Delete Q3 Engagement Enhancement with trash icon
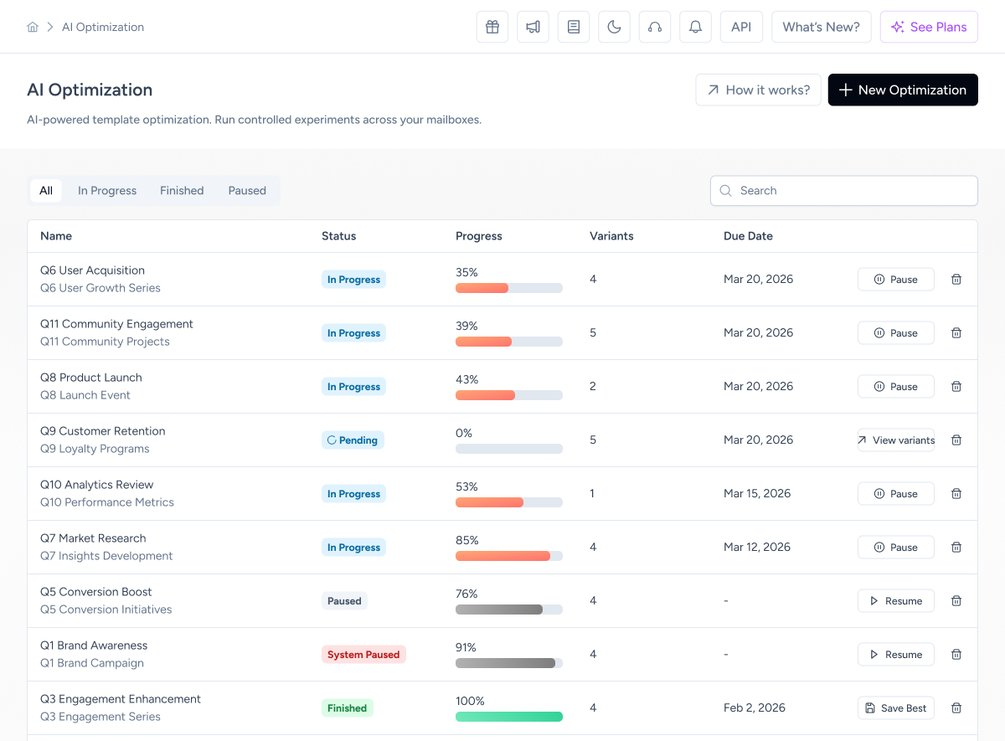 (956, 708)
